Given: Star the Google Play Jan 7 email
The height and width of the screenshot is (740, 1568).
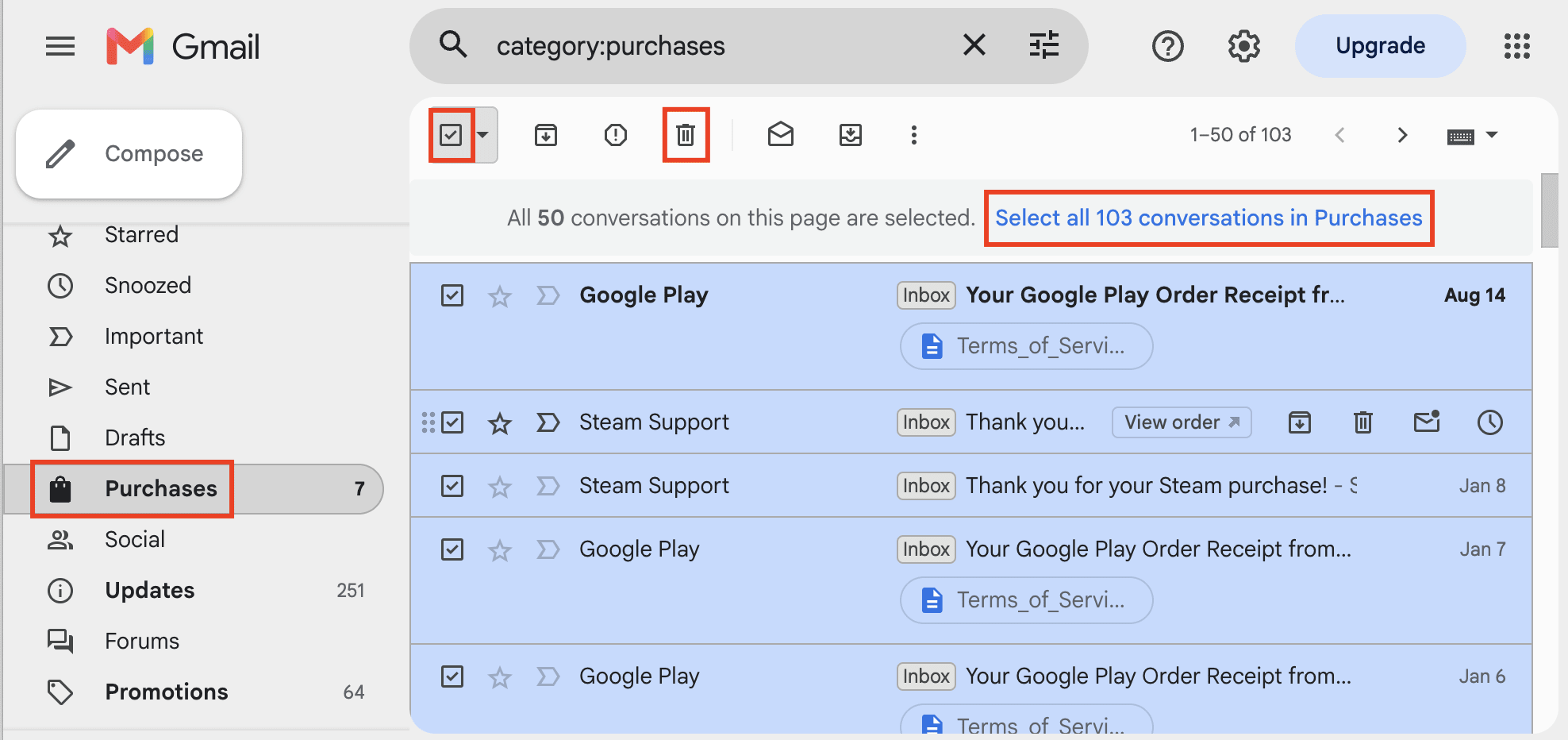Looking at the screenshot, I should click(x=500, y=551).
